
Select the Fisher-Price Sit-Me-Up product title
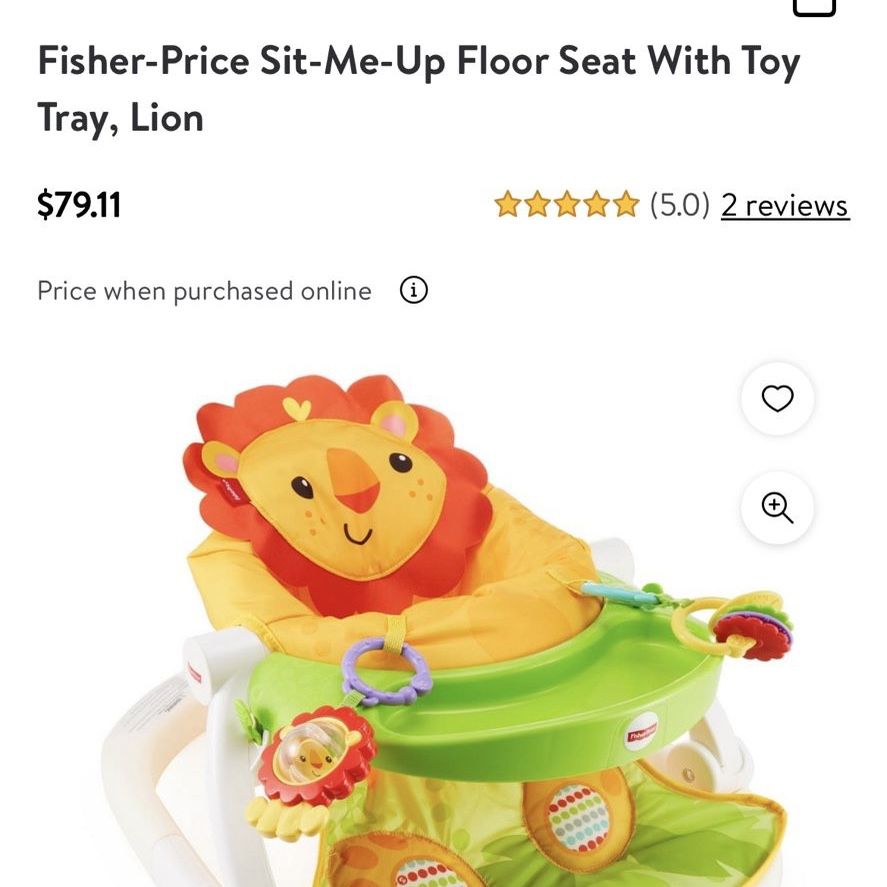[419, 89]
